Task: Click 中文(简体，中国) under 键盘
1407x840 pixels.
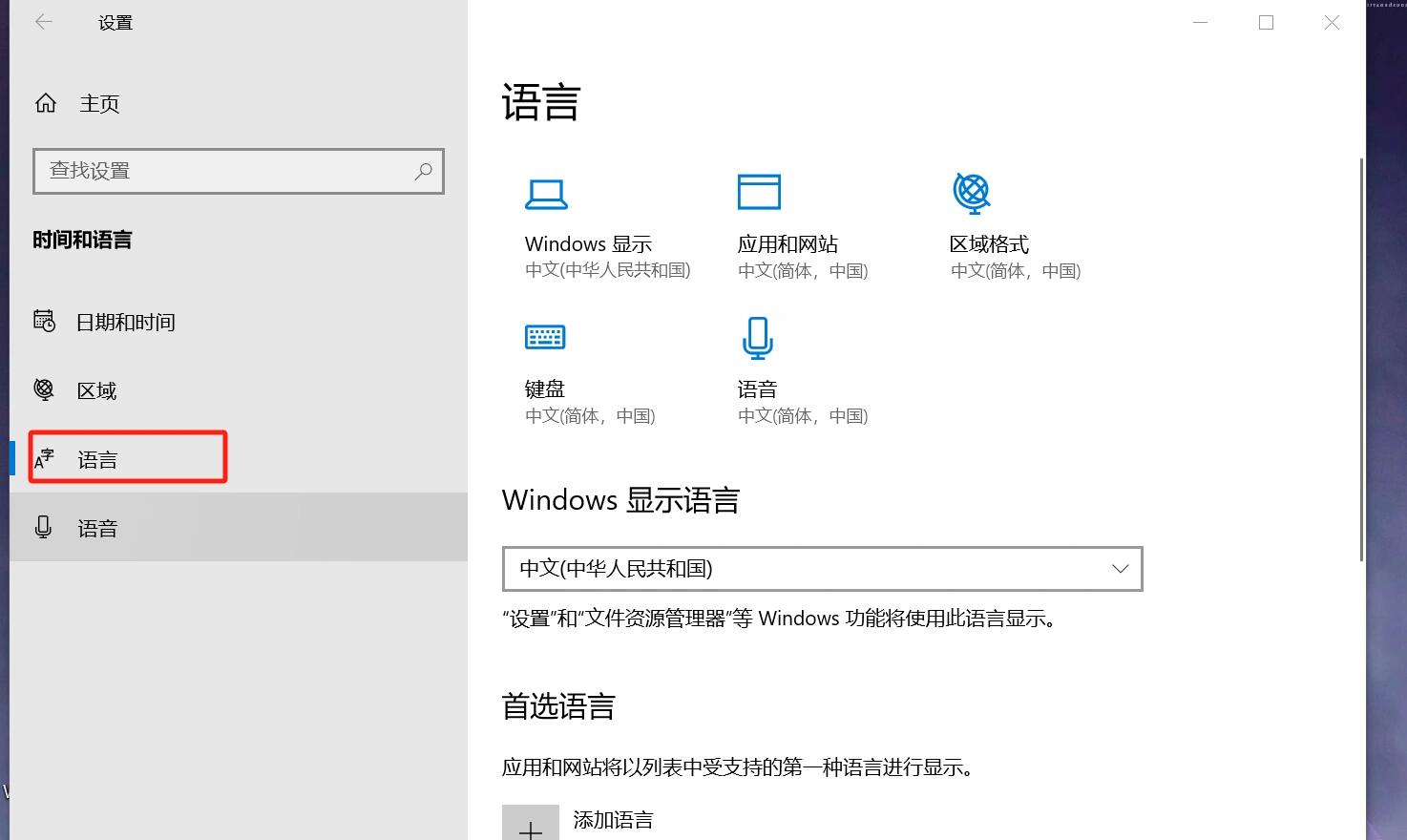Action: tap(590, 416)
